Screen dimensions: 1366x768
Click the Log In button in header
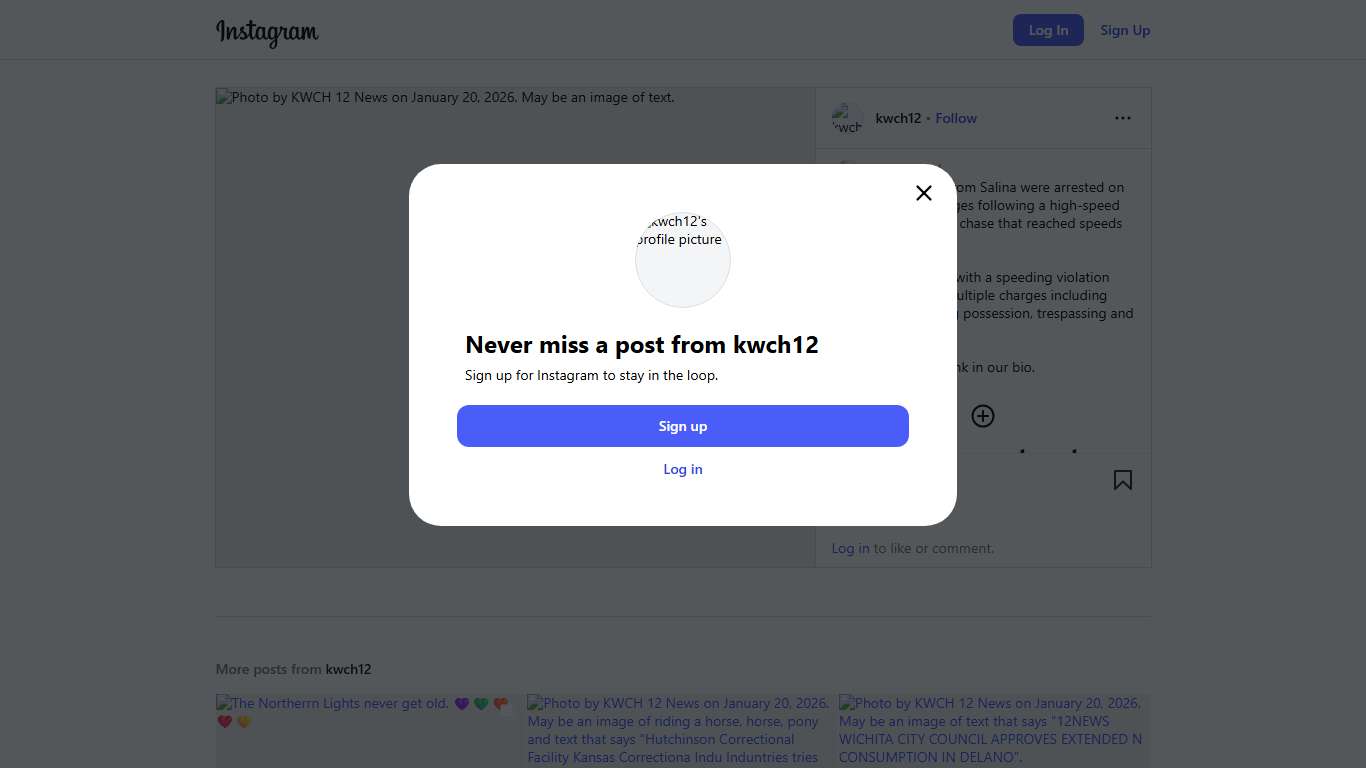[1048, 30]
